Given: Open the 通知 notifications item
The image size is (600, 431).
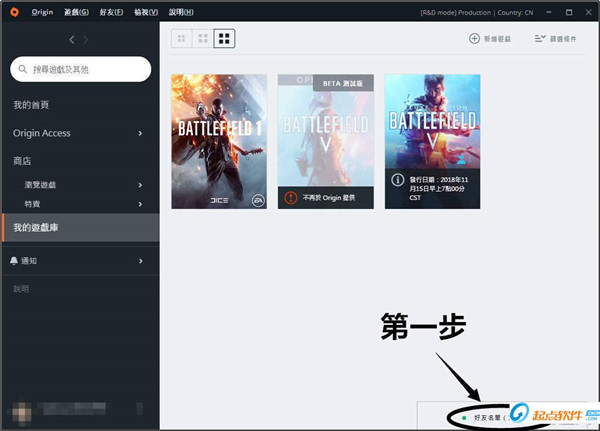Looking at the screenshot, I should [81, 261].
